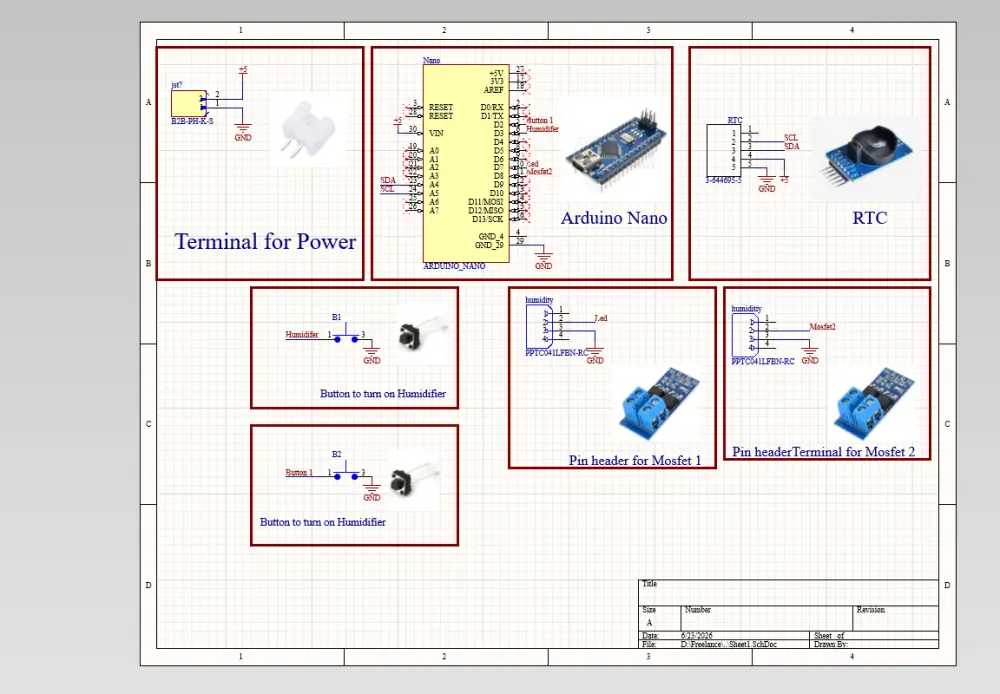This screenshot has width=1000, height=694.
Task: Select the +5V pin label on the Arduino
Action: 496,73
